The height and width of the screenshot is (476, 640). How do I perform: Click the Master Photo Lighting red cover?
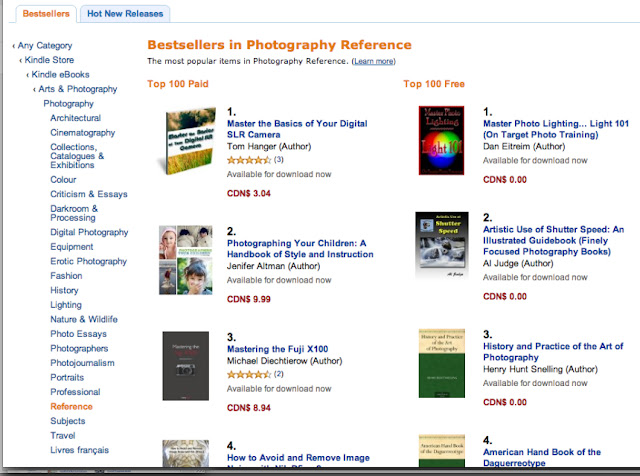441,140
